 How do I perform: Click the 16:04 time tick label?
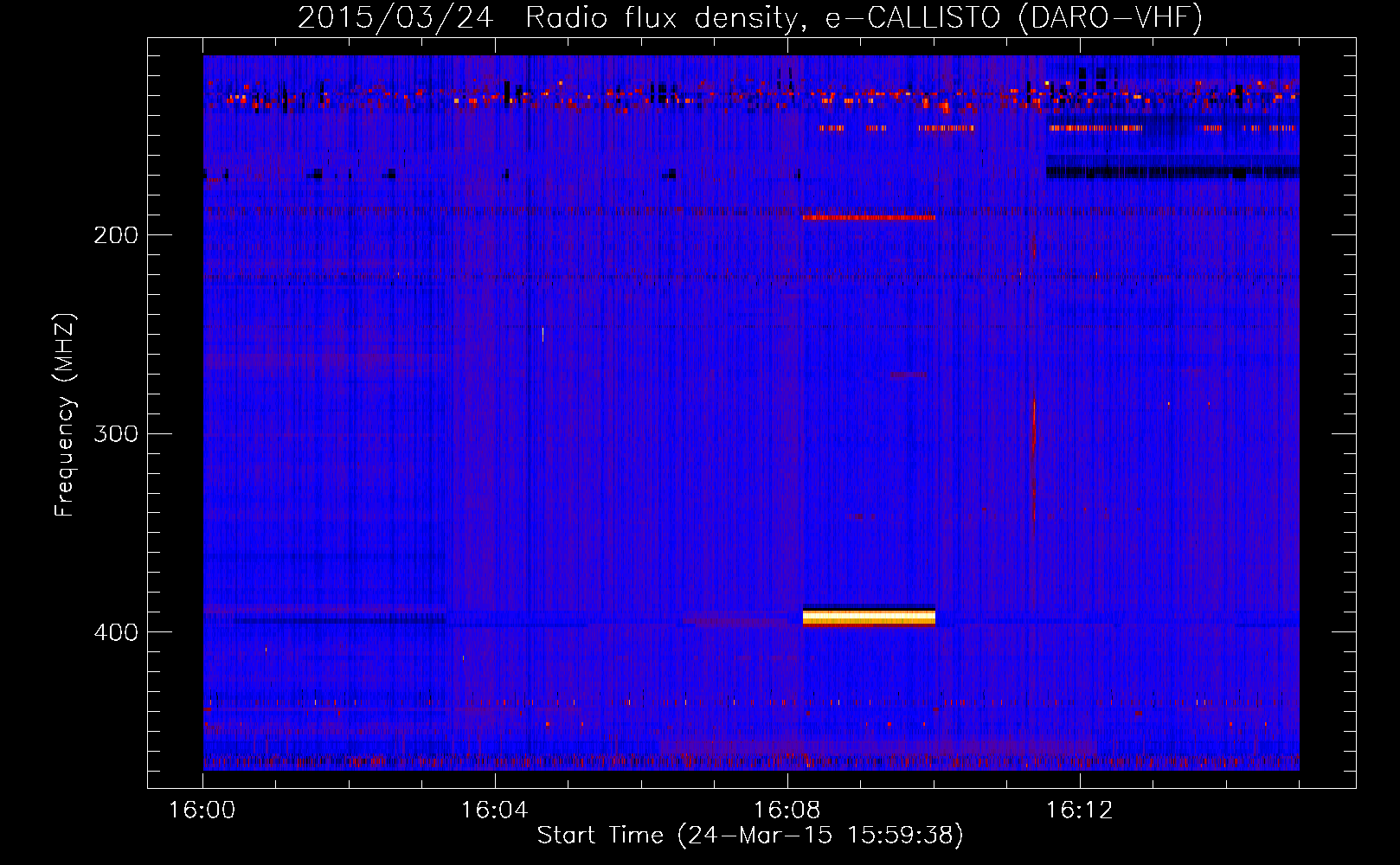click(x=495, y=811)
